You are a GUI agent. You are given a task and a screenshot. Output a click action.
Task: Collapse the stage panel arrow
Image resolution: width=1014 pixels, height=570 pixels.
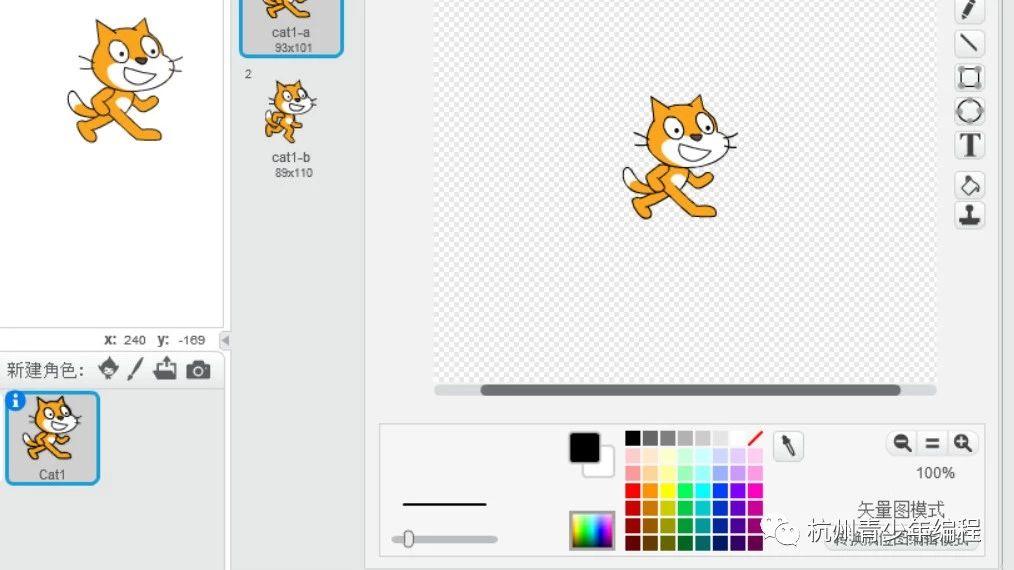pos(224,340)
